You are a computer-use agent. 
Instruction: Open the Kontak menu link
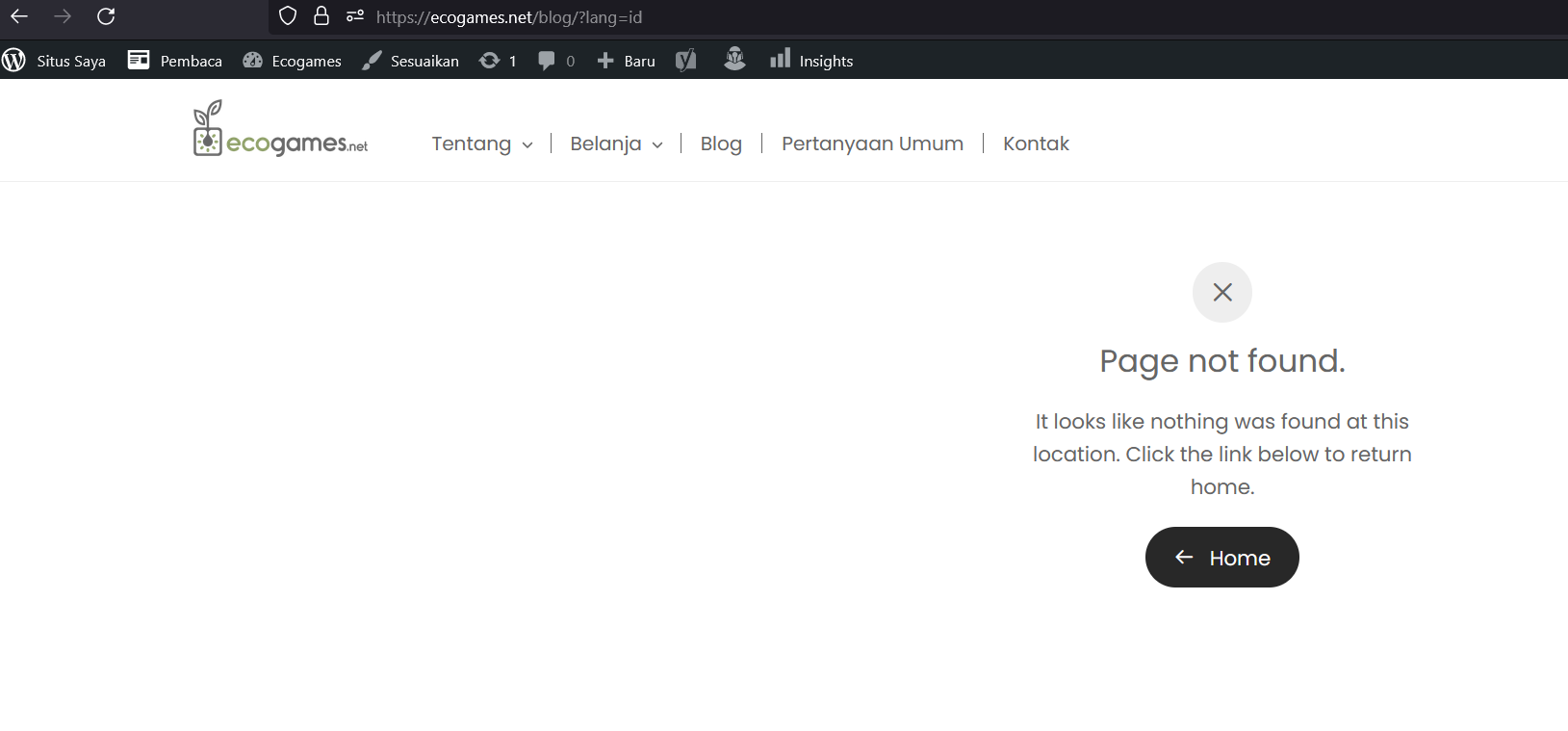coord(1036,144)
